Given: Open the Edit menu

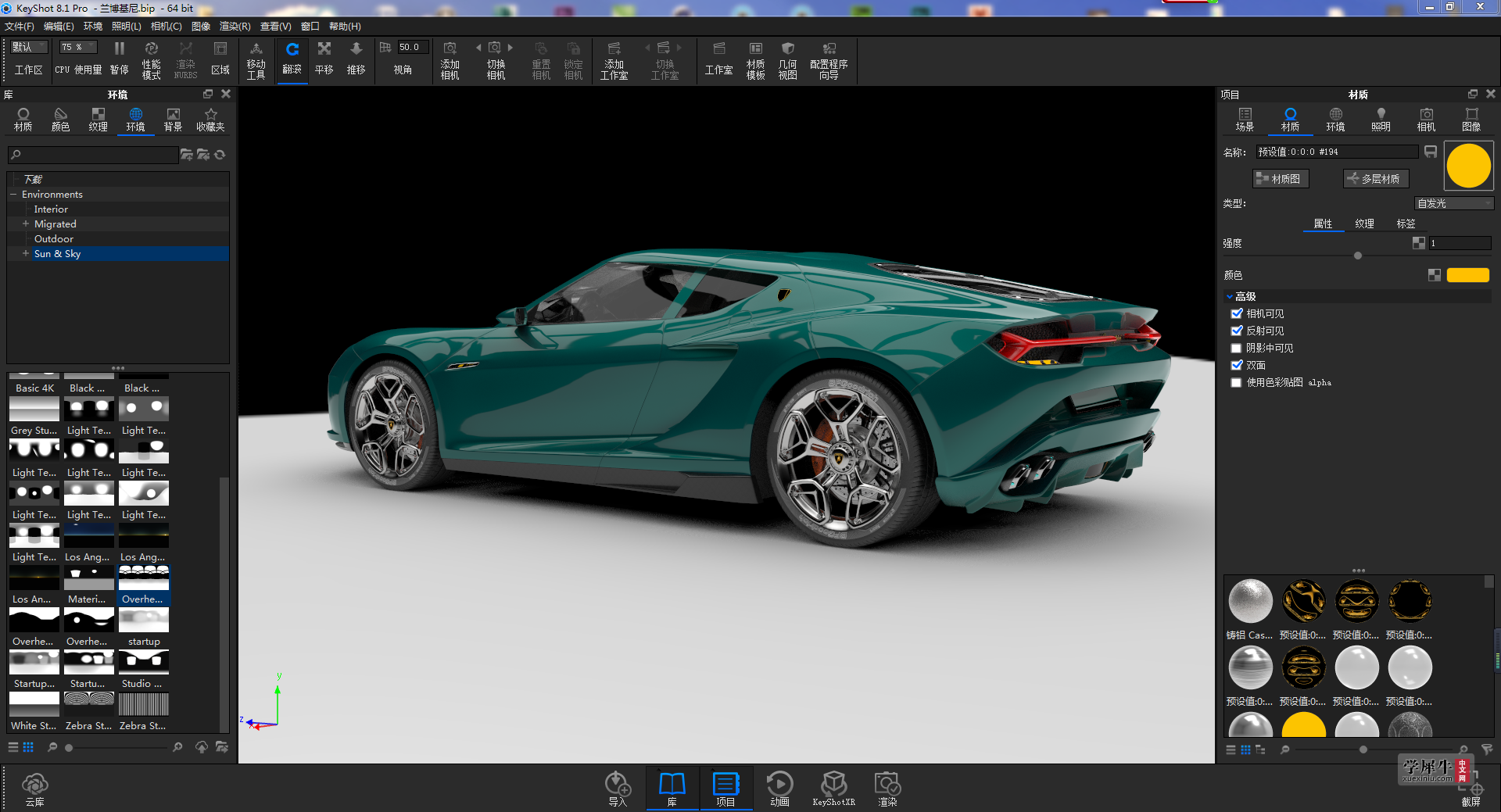Looking at the screenshot, I should 59,26.
